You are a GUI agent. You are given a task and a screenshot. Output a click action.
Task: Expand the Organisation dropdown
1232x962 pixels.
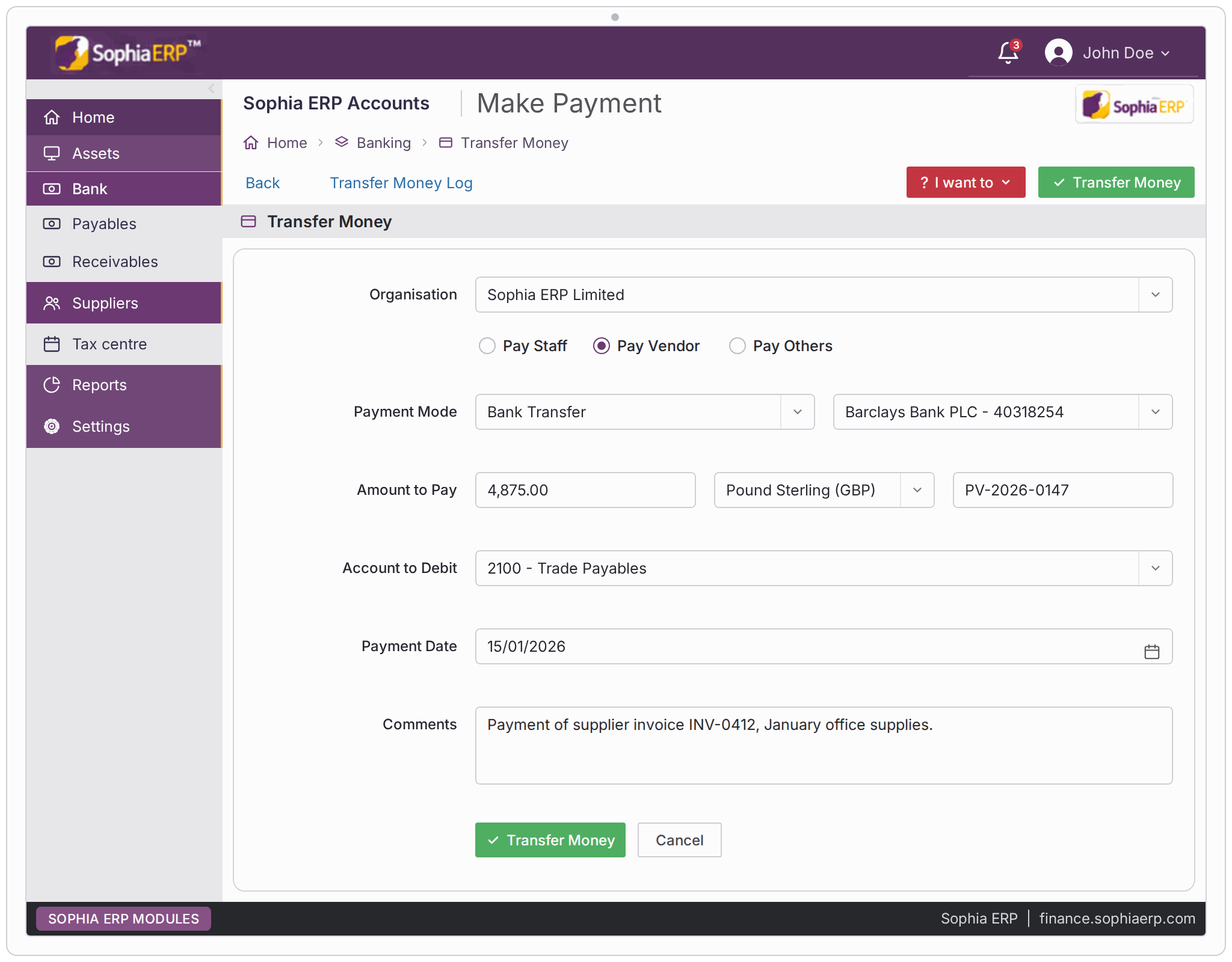coord(1155,295)
